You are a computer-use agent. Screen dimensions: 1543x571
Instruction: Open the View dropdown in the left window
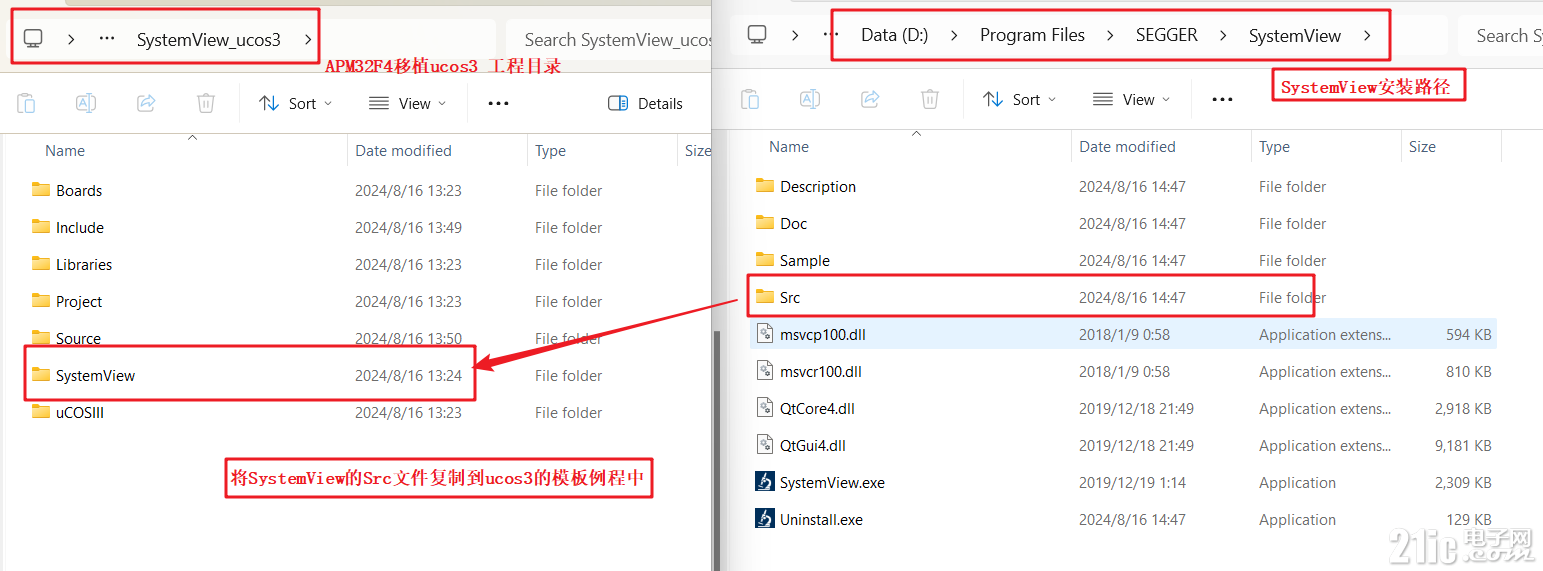tap(407, 103)
